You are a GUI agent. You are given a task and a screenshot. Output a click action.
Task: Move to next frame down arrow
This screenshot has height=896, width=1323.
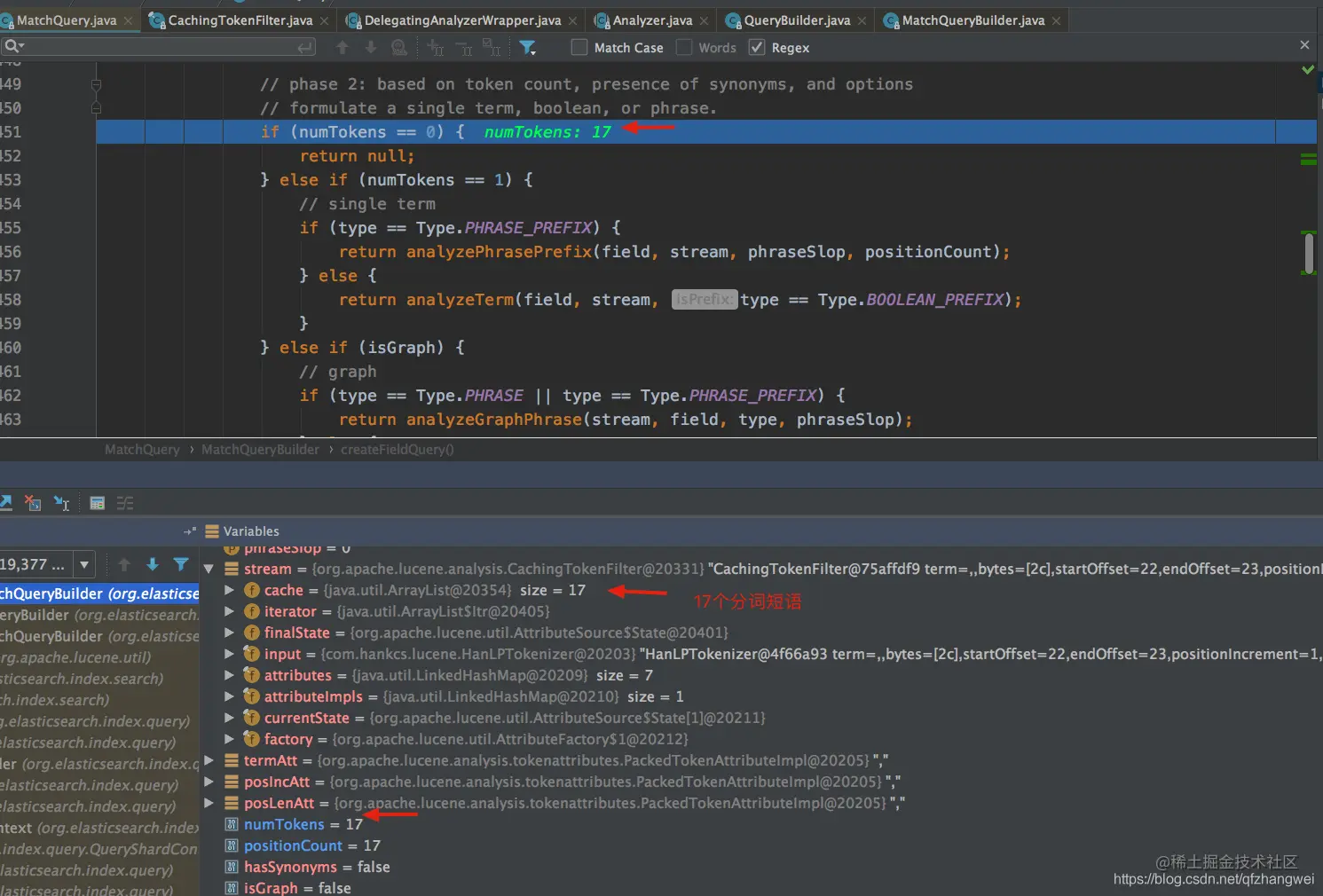click(x=153, y=564)
